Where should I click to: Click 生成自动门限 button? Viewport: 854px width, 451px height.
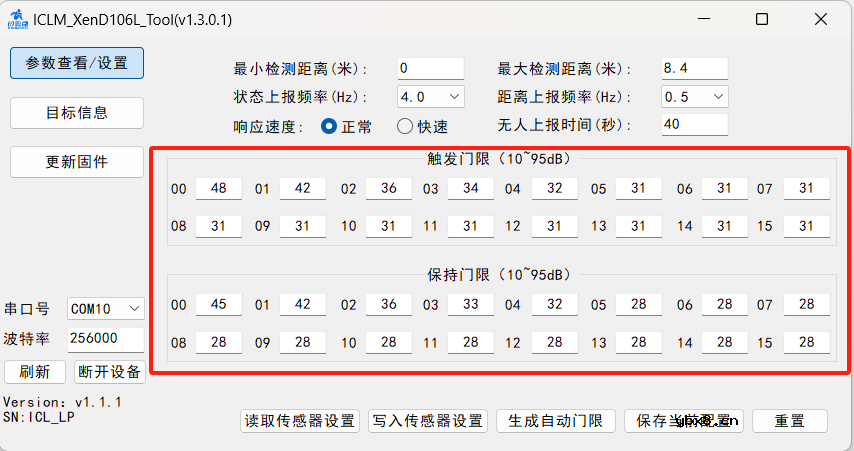pos(556,421)
